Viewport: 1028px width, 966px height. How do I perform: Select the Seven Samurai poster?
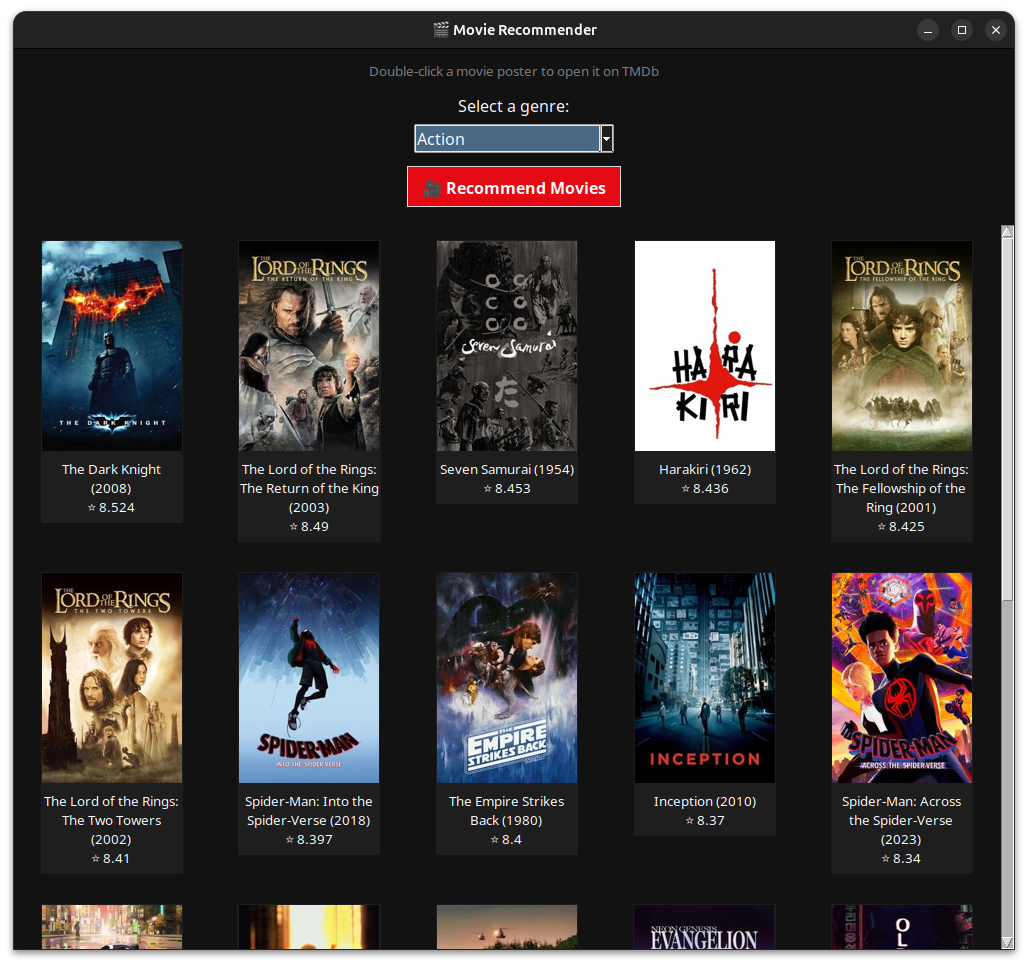click(x=507, y=346)
